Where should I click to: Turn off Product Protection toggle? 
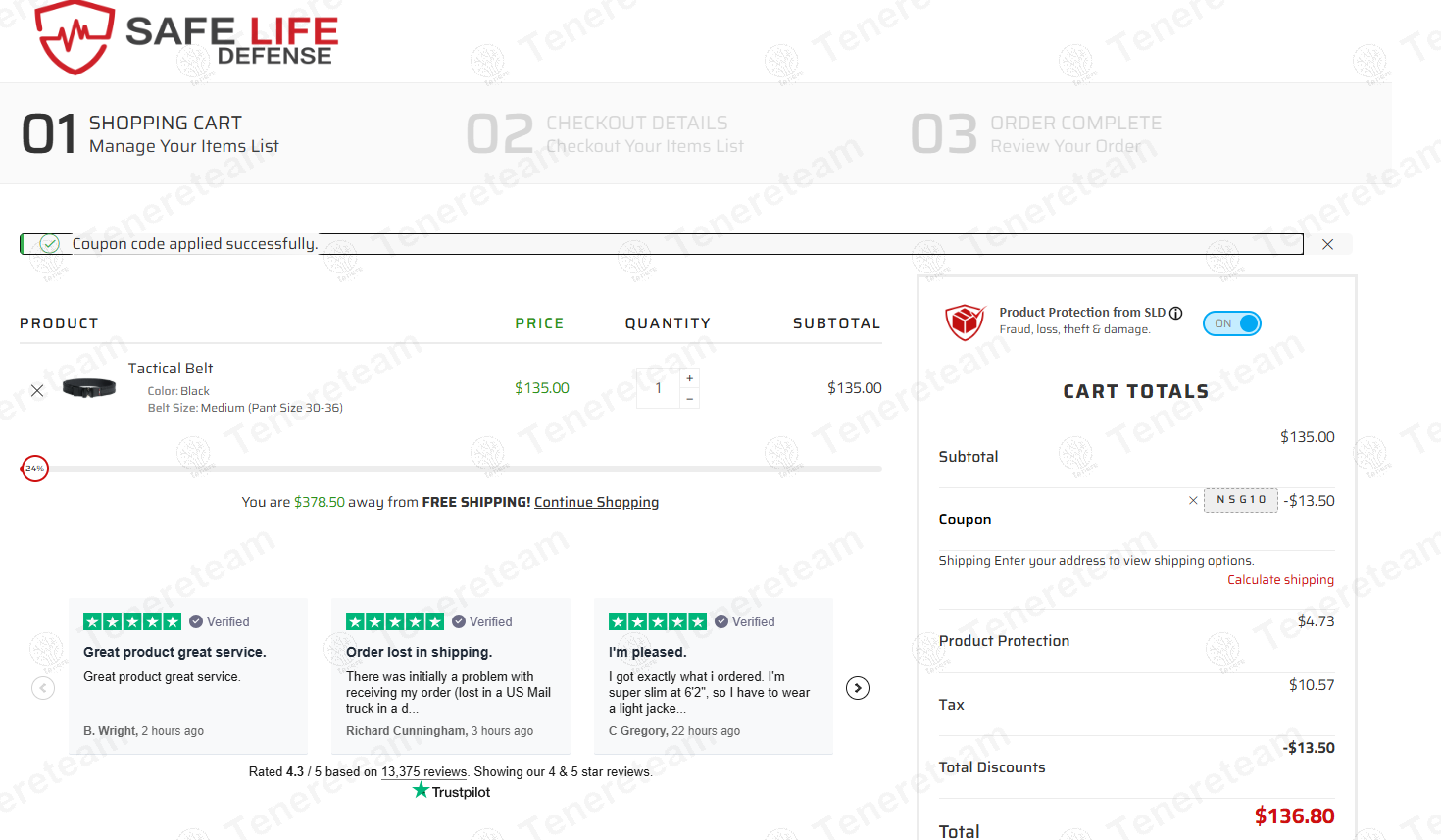1232,323
